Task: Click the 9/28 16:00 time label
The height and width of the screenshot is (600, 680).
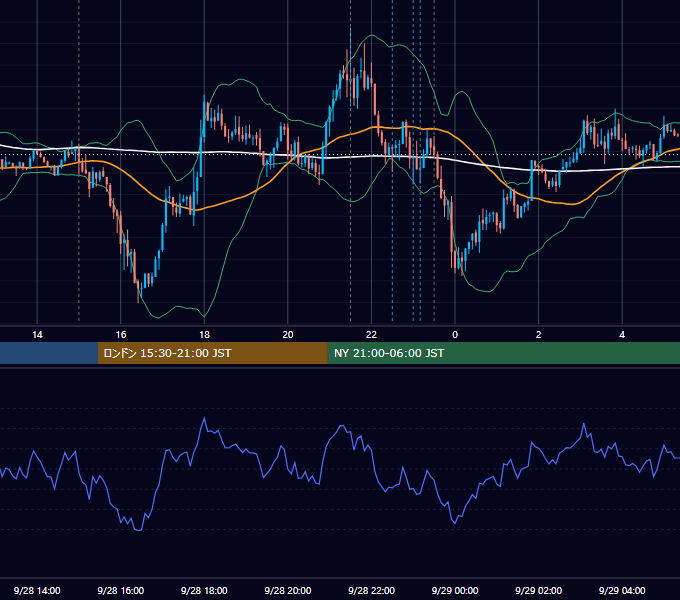Action: click(121, 590)
